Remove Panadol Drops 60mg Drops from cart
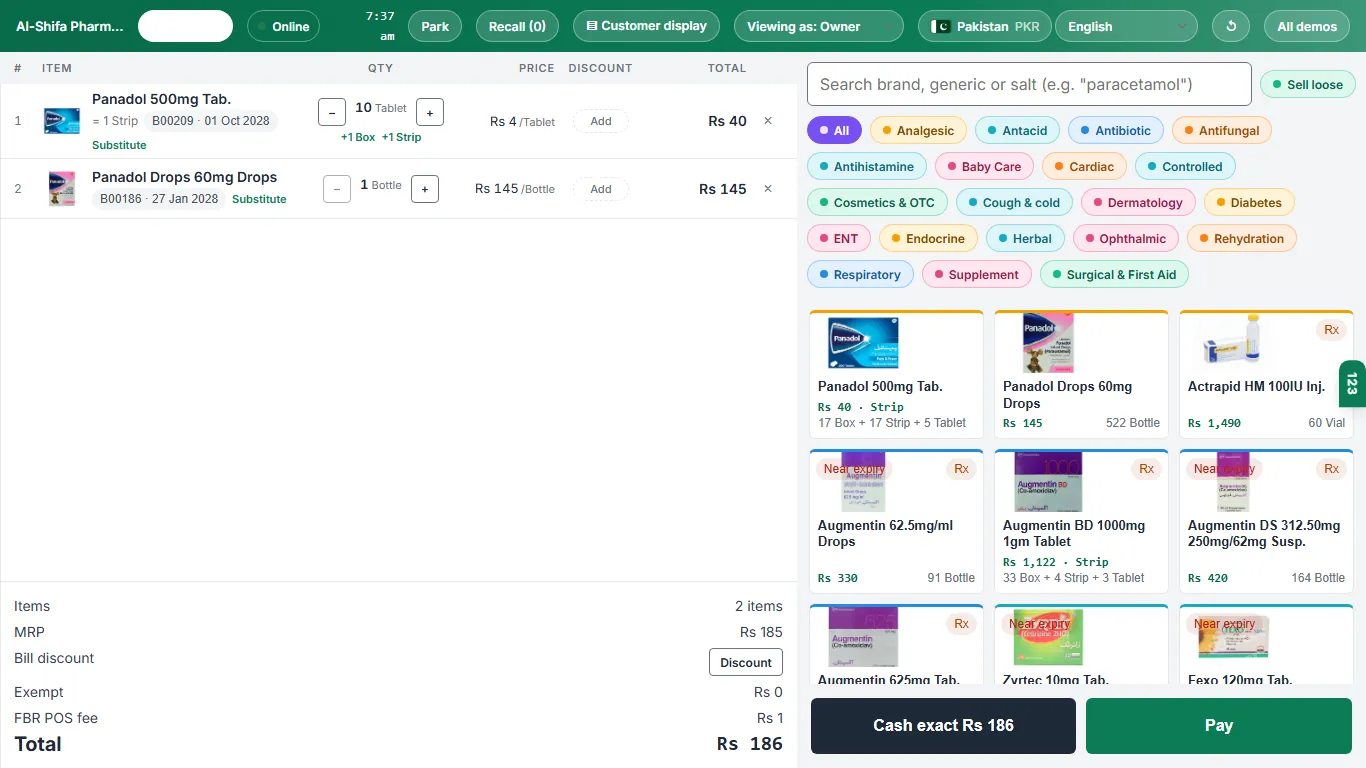Screen dimensions: 1366x768 click(x=768, y=189)
